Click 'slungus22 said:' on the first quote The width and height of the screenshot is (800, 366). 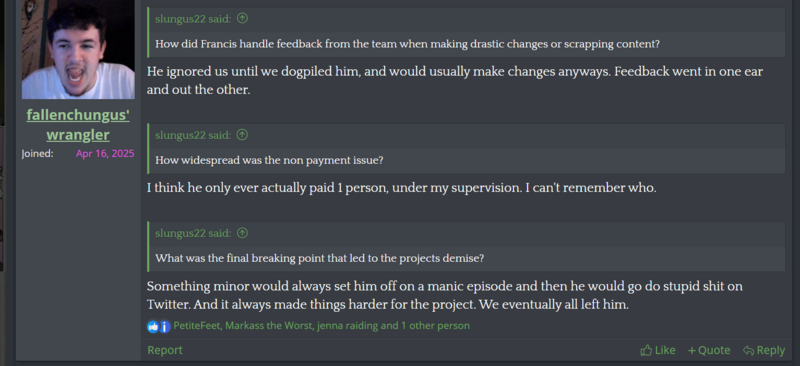(x=193, y=19)
